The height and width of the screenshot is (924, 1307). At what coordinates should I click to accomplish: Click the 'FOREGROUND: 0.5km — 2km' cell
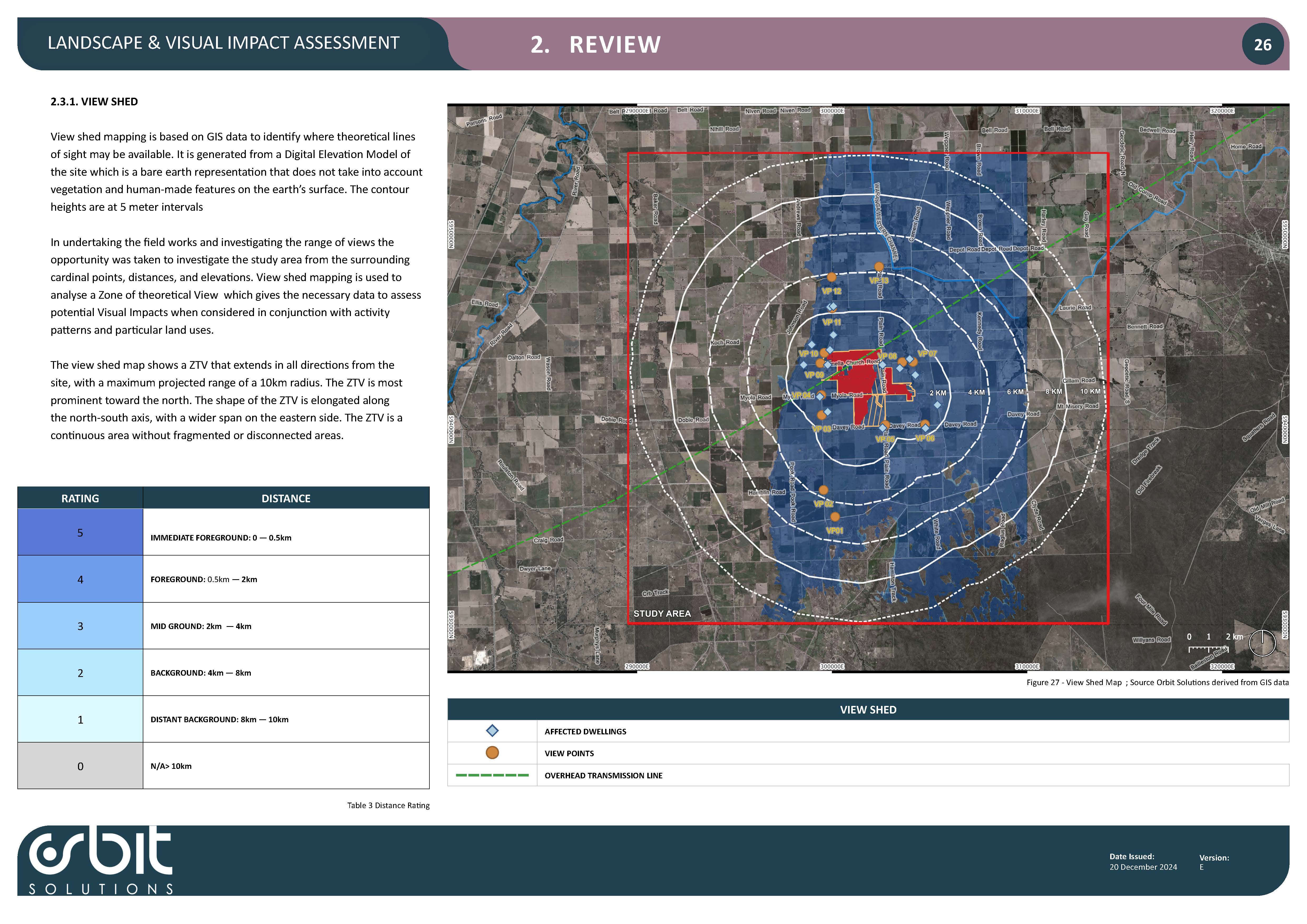(286, 579)
